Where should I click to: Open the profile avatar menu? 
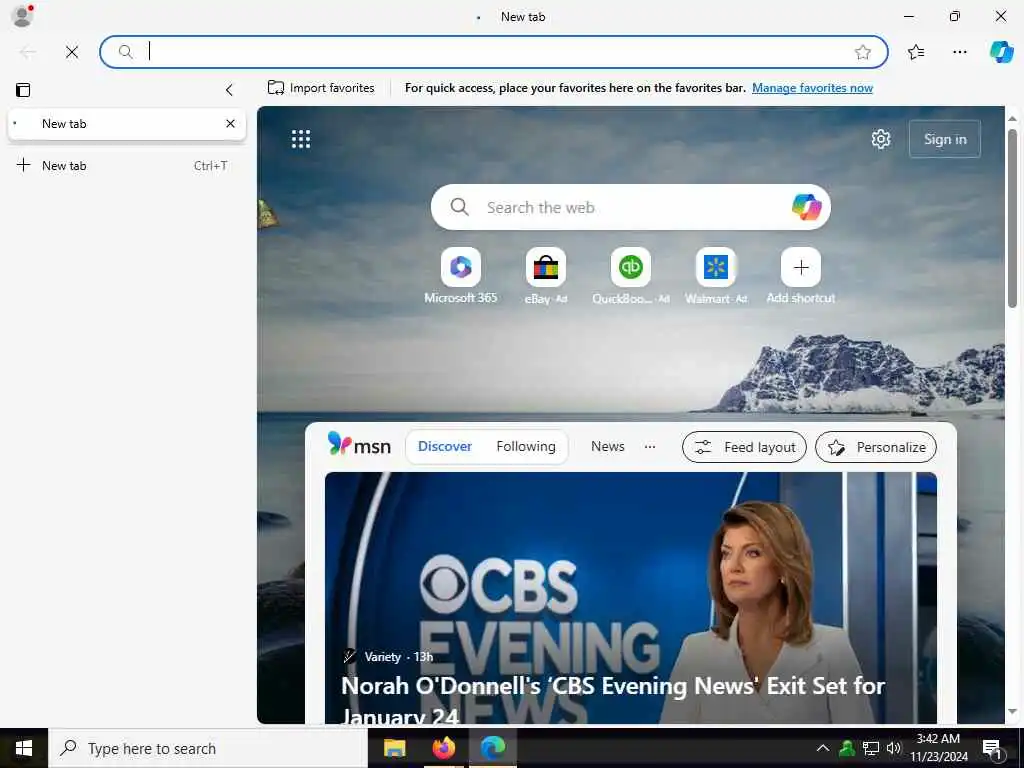[x=22, y=16]
